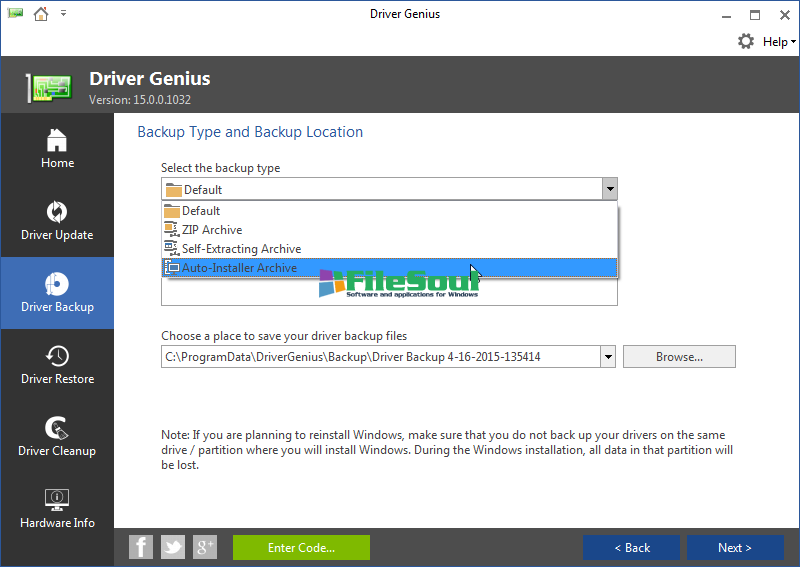Click the home icon in title bar
Screen dimensions: 800x567
pyautogui.click(x=41, y=14)
